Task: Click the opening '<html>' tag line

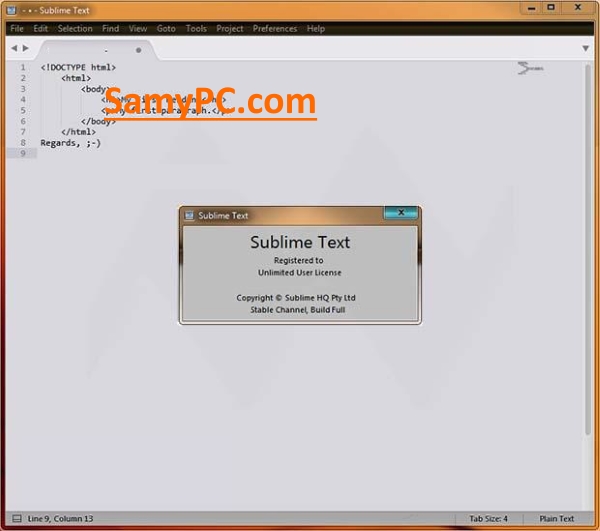Action: coord(76,78)
